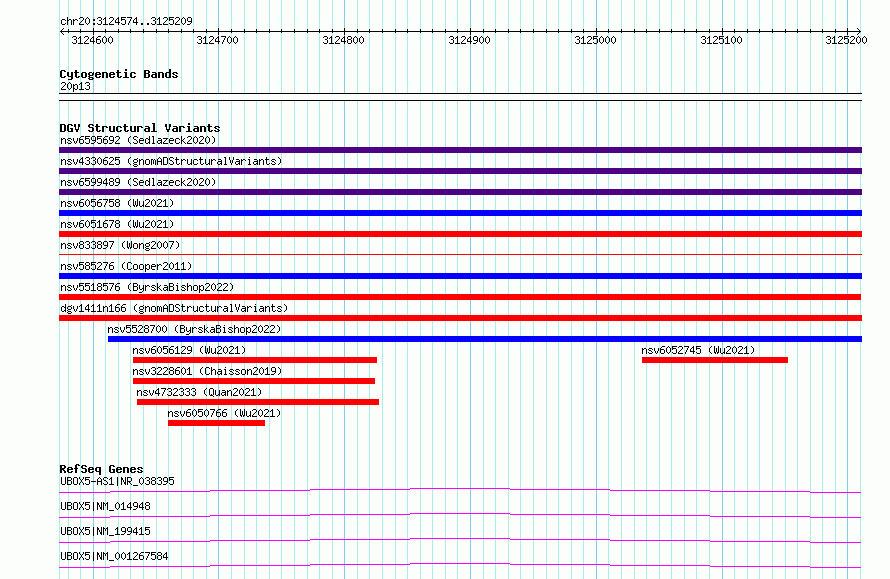Select the nsv6052745 (Wu2021) label
This screenshot has height=579, width=890.
[x=698, y=350]
